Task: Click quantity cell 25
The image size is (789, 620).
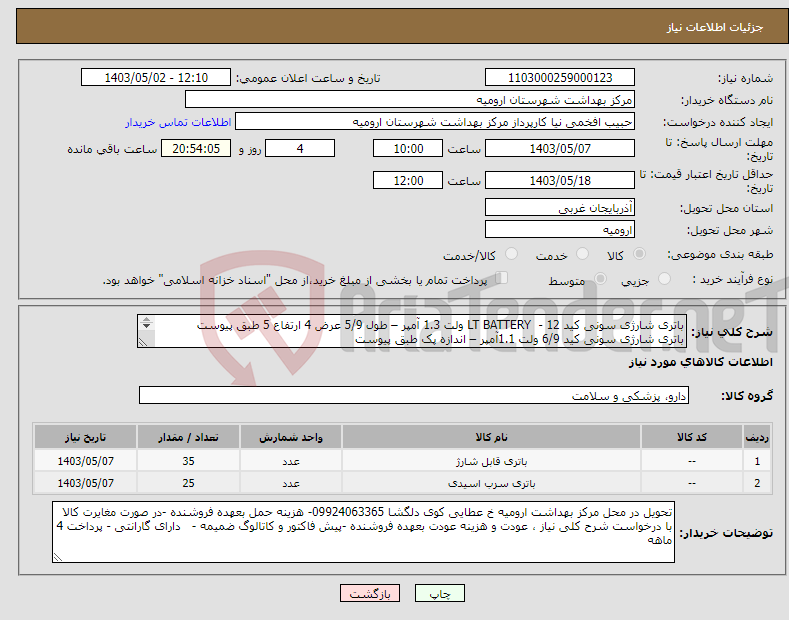Action: pyautogui.click(x=188, y=483)
